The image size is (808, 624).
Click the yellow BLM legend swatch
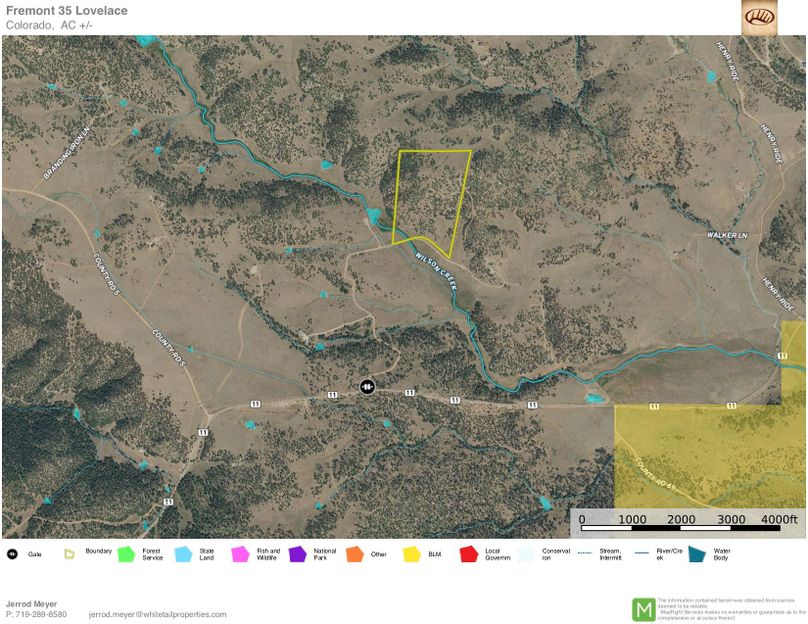click(411, 553)
